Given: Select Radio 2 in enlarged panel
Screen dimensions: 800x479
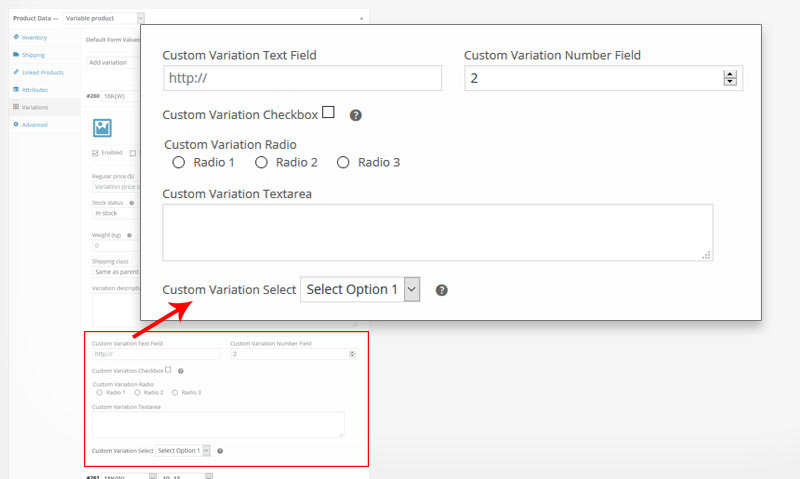Looking at the screenshot, I should pyautogui.click(x=261, y=162).
